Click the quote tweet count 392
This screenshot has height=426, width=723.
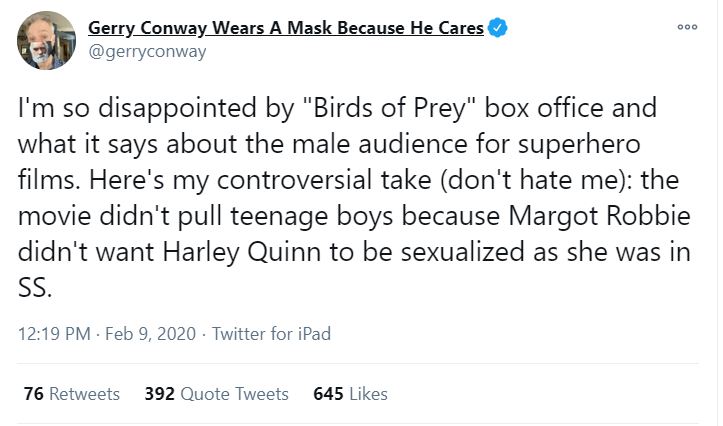[159, 394]
